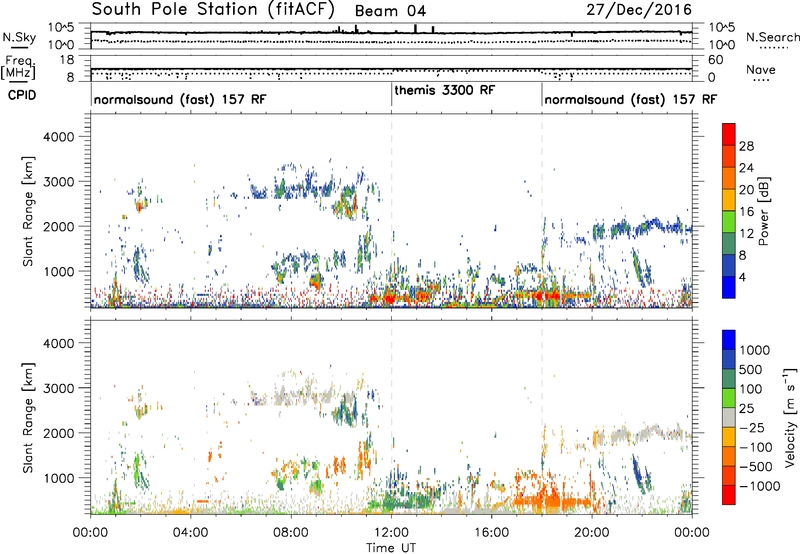
Task: Click the 'Freq. [MHz]' axis label
Action: 18,67
